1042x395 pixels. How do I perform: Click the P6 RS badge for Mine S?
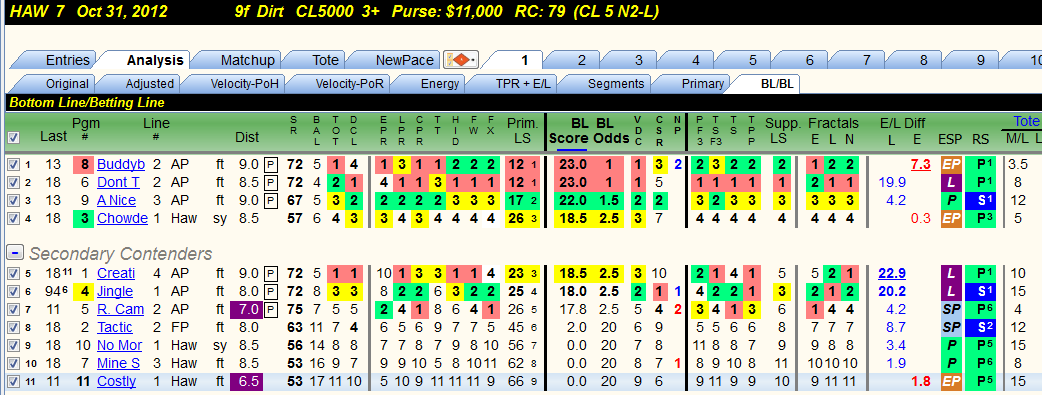pos(982,362)
